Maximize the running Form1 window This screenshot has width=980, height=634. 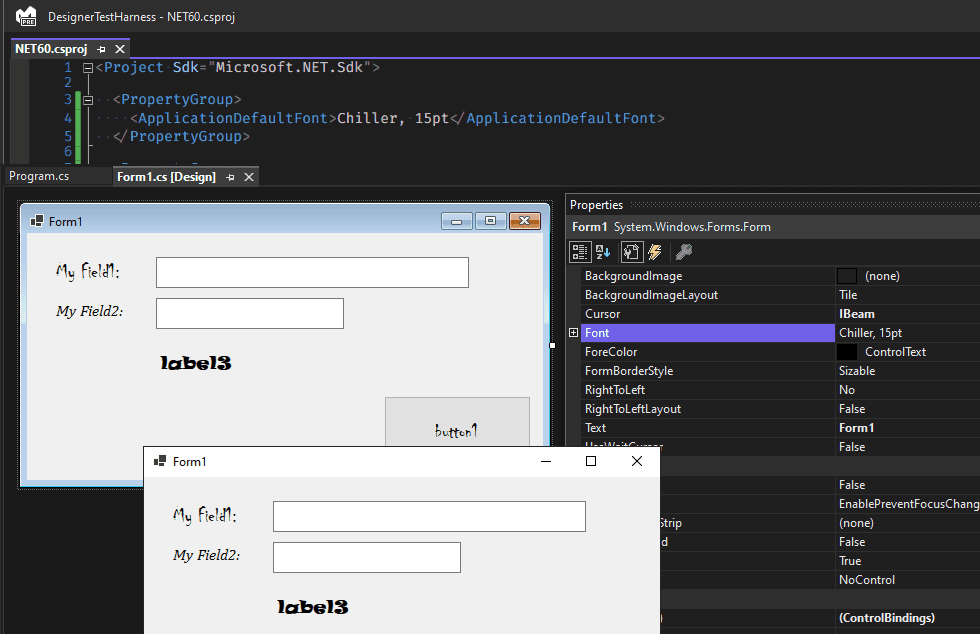pos(591,461)
